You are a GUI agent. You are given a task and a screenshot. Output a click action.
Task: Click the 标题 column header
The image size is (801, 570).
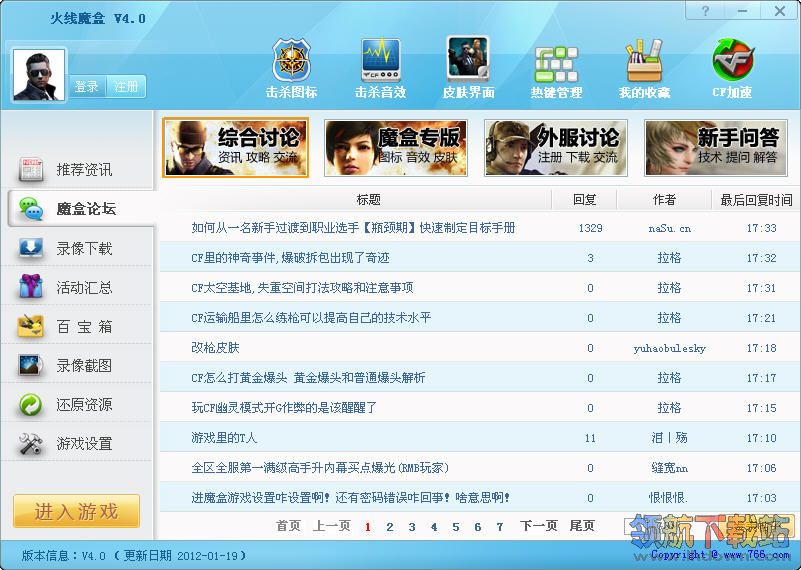coord(368,200)
